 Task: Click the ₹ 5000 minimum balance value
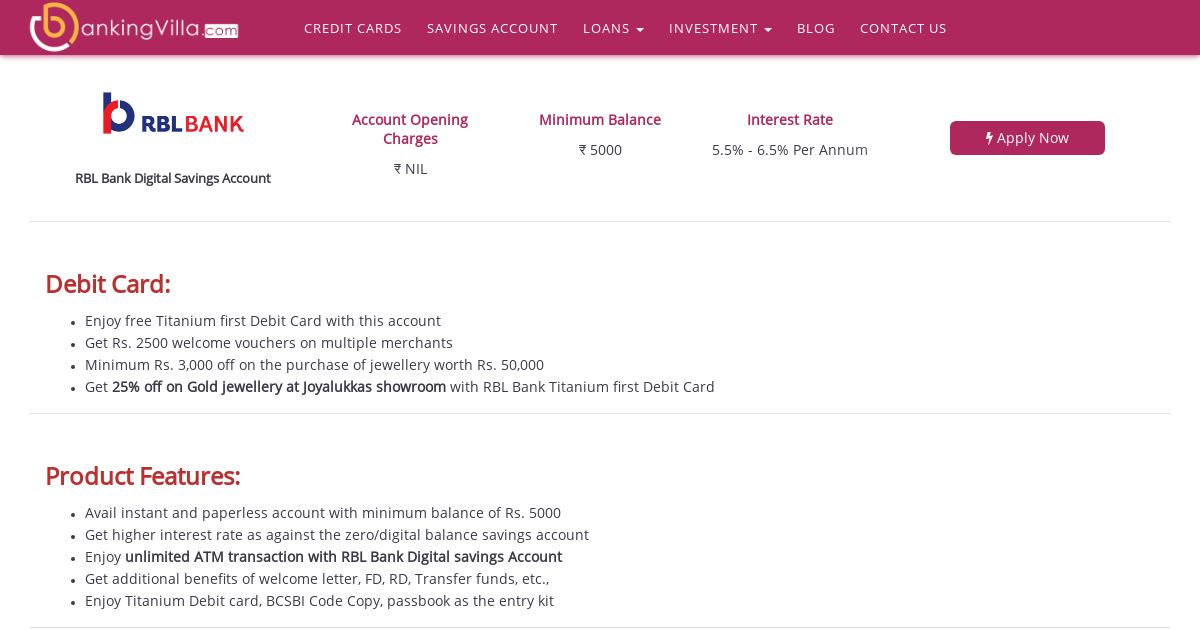[600, 150]
